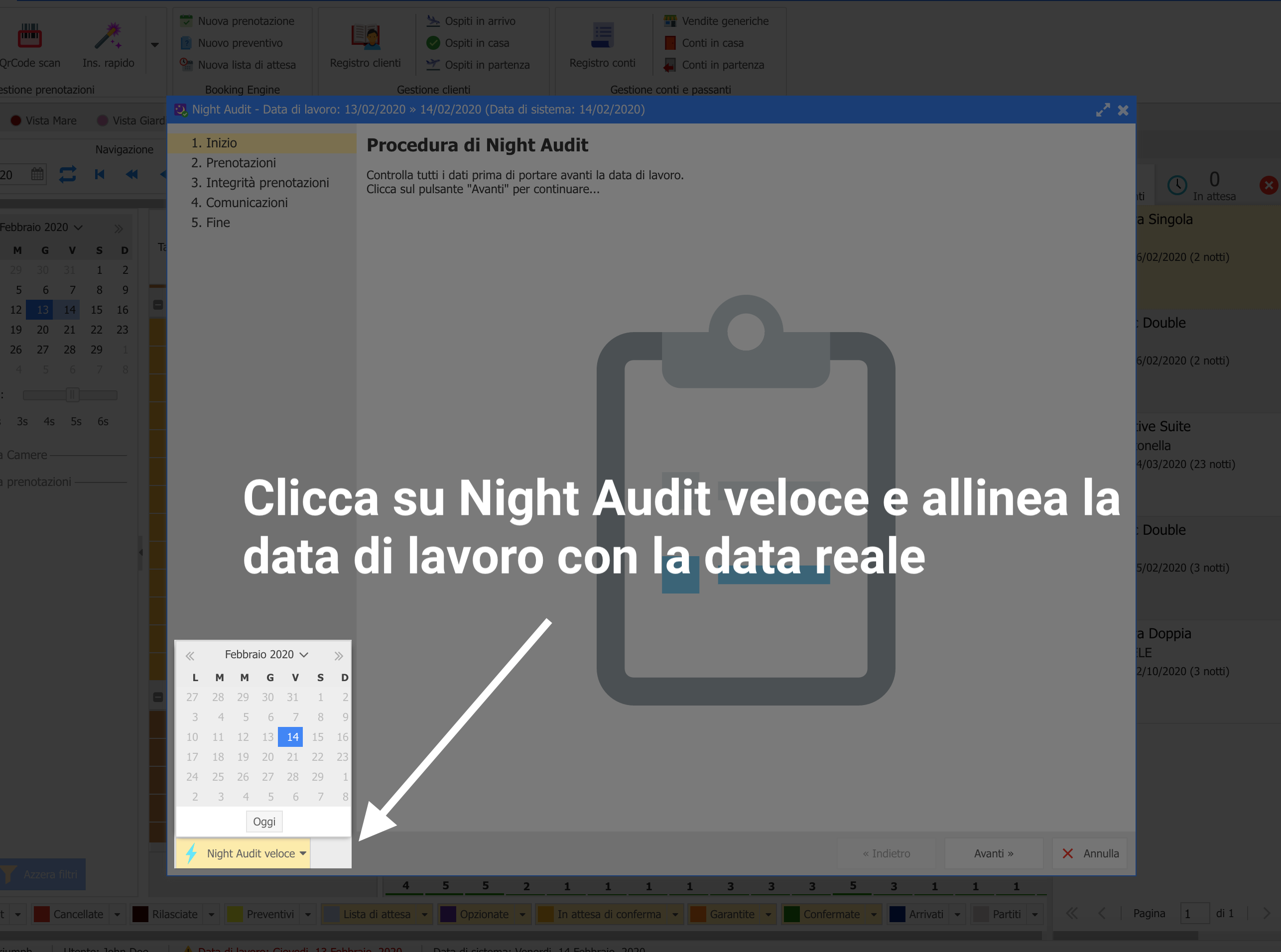Open the Cancellate dropdown arrow
The image size is (1281, 952).
pos(117,914)
